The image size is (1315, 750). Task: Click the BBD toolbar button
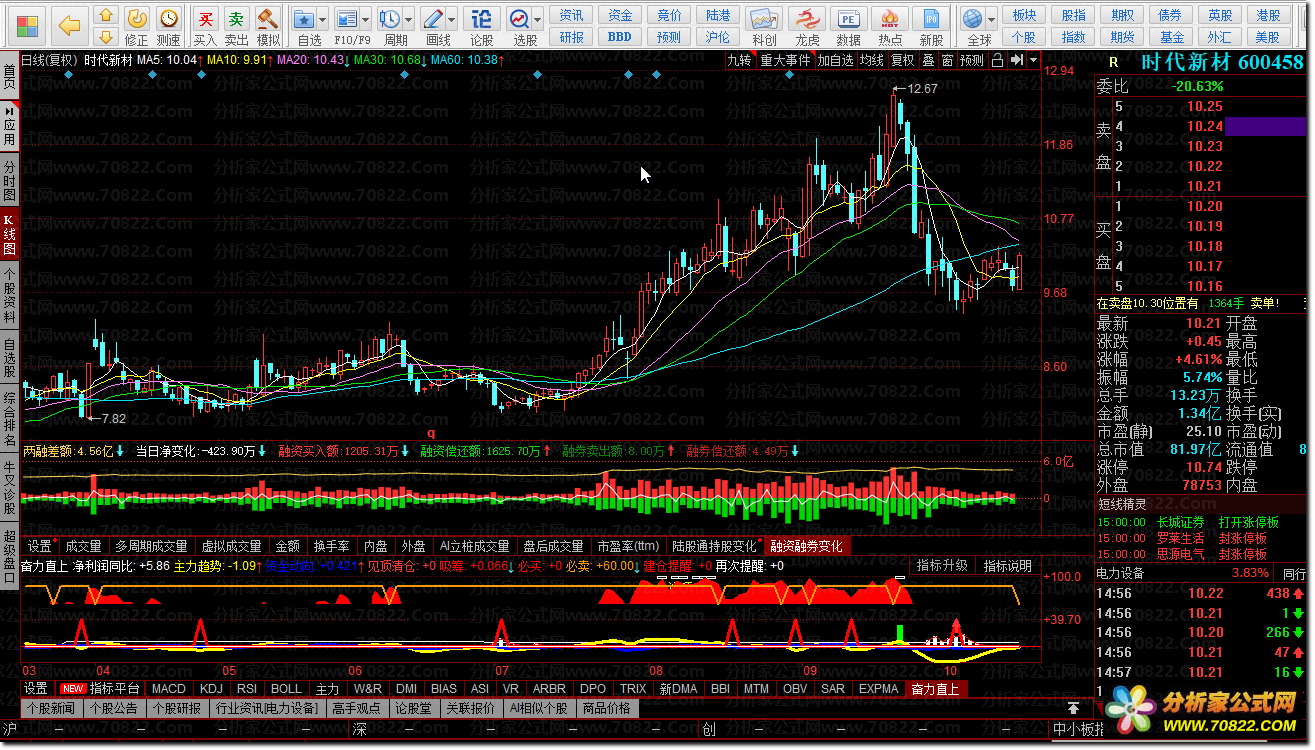(620, 37)
